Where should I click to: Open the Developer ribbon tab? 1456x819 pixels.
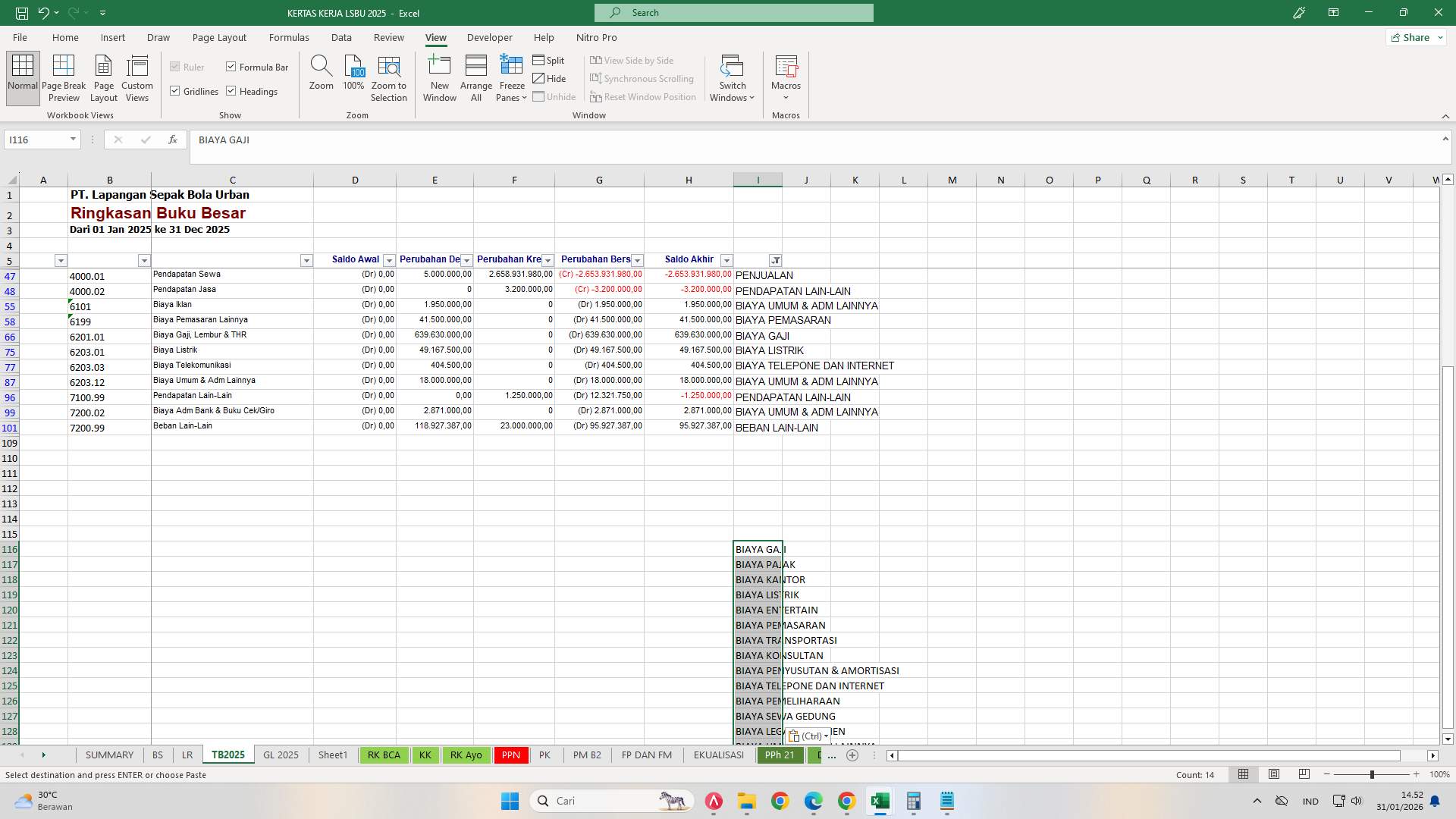click(490, 37)
